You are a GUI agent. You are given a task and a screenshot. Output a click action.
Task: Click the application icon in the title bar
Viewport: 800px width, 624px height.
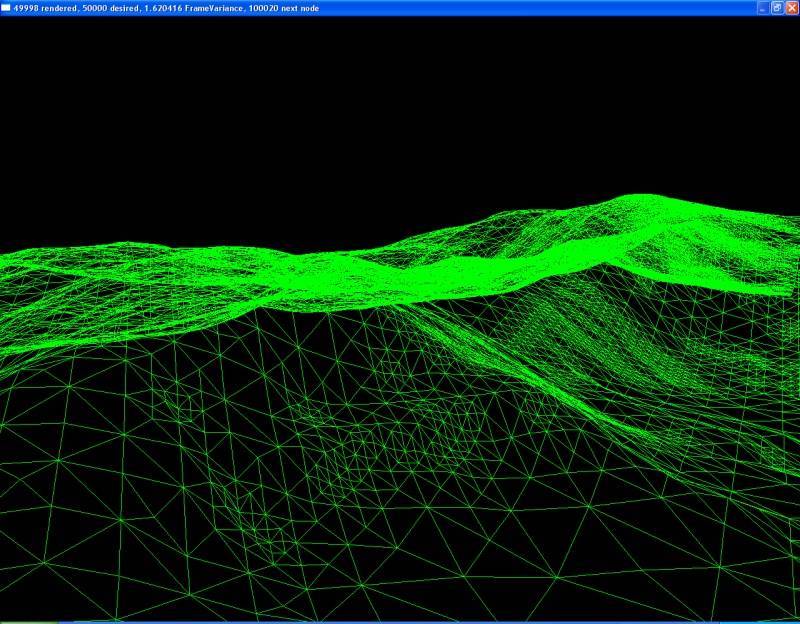7,8
